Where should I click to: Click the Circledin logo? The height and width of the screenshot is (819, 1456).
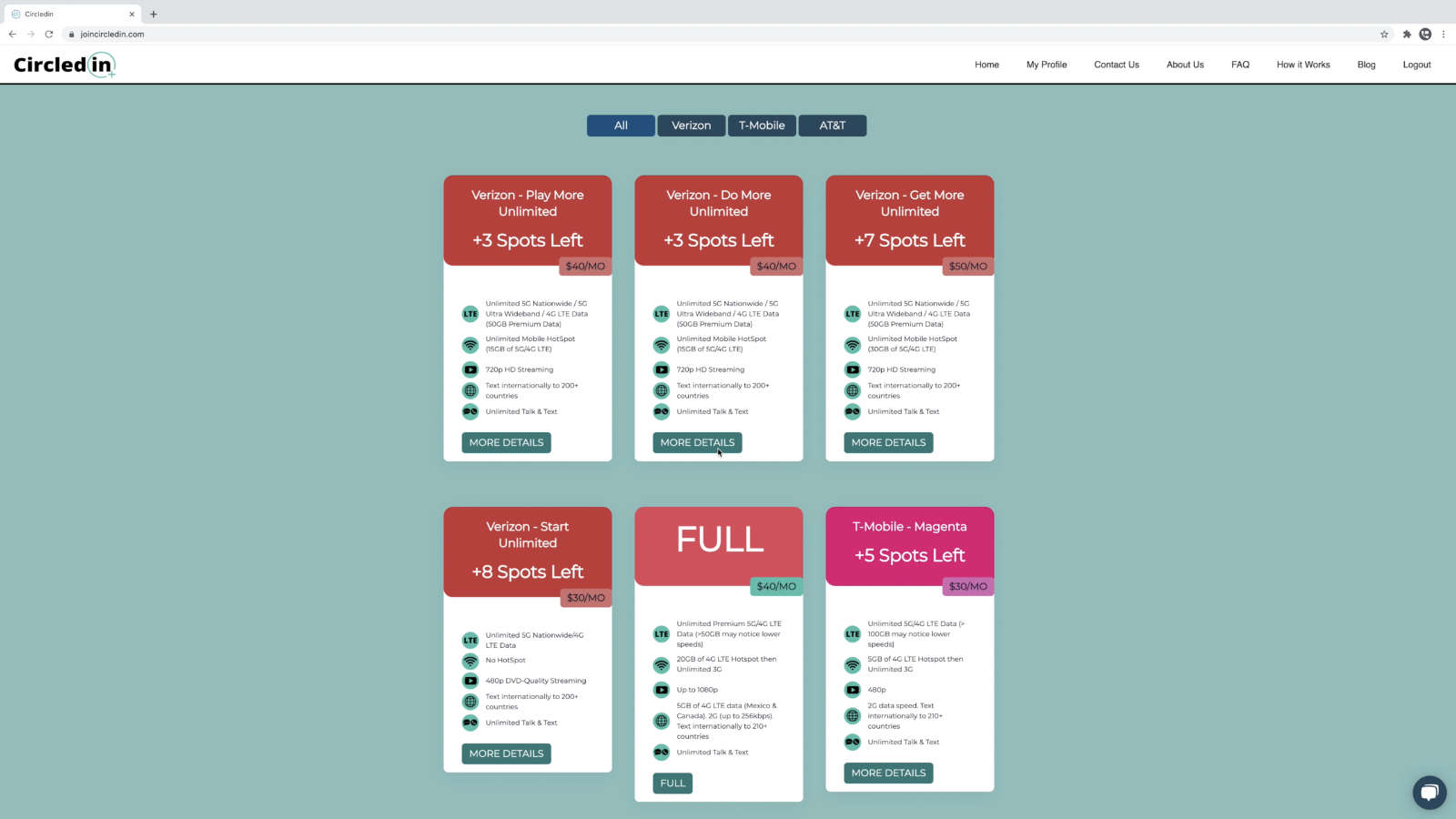pyautogui.click(x=63, y=64)
